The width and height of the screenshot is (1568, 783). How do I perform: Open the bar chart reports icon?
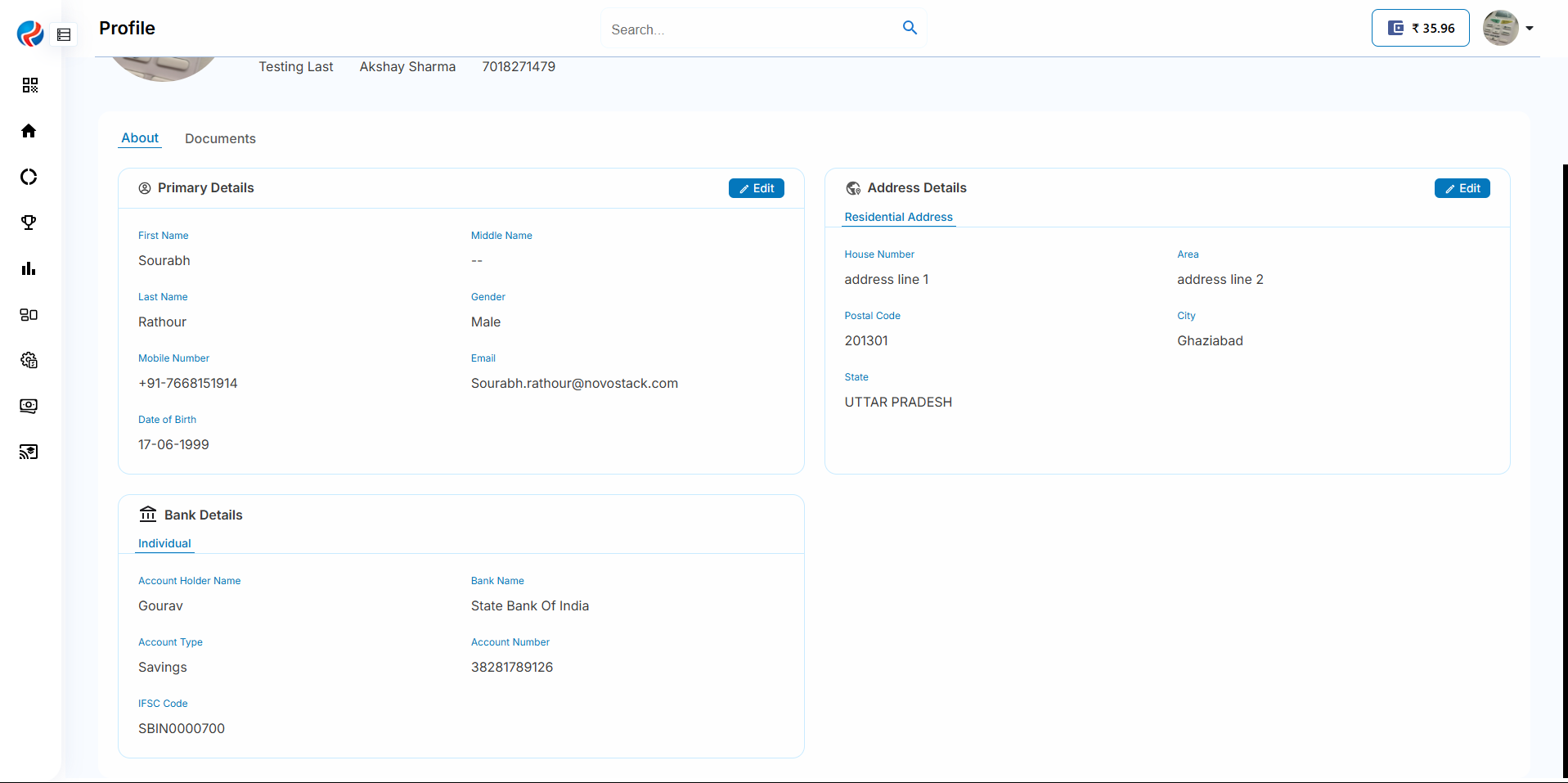[x=29, y=268]
